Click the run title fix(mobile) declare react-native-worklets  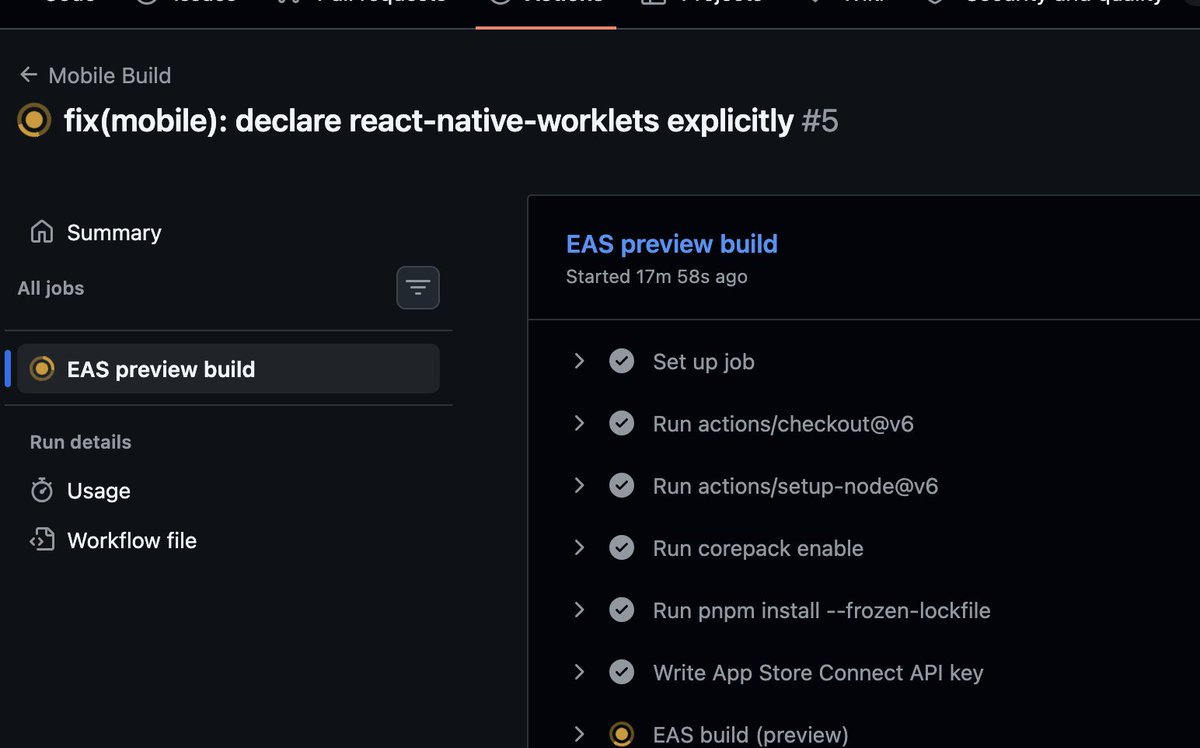(x=429, y=121)
